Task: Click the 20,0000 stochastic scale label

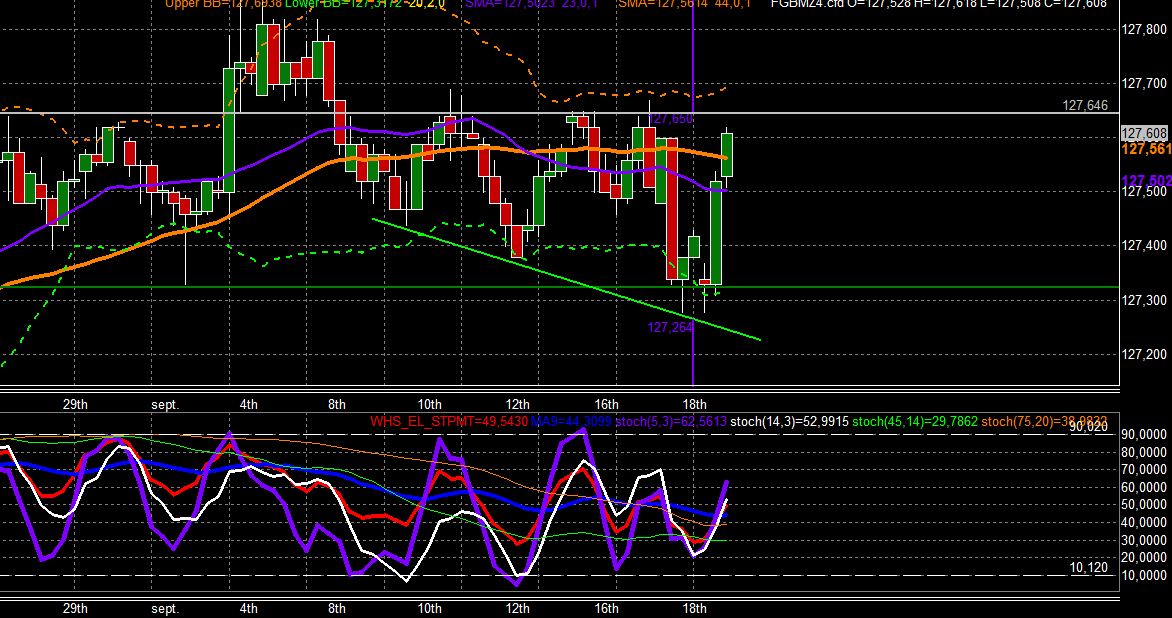Action: point(1145,557)
